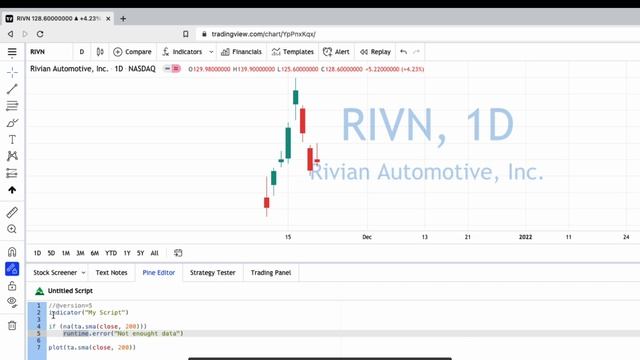
Task: Click the Untitled Script name
Action: pos(70,291)
